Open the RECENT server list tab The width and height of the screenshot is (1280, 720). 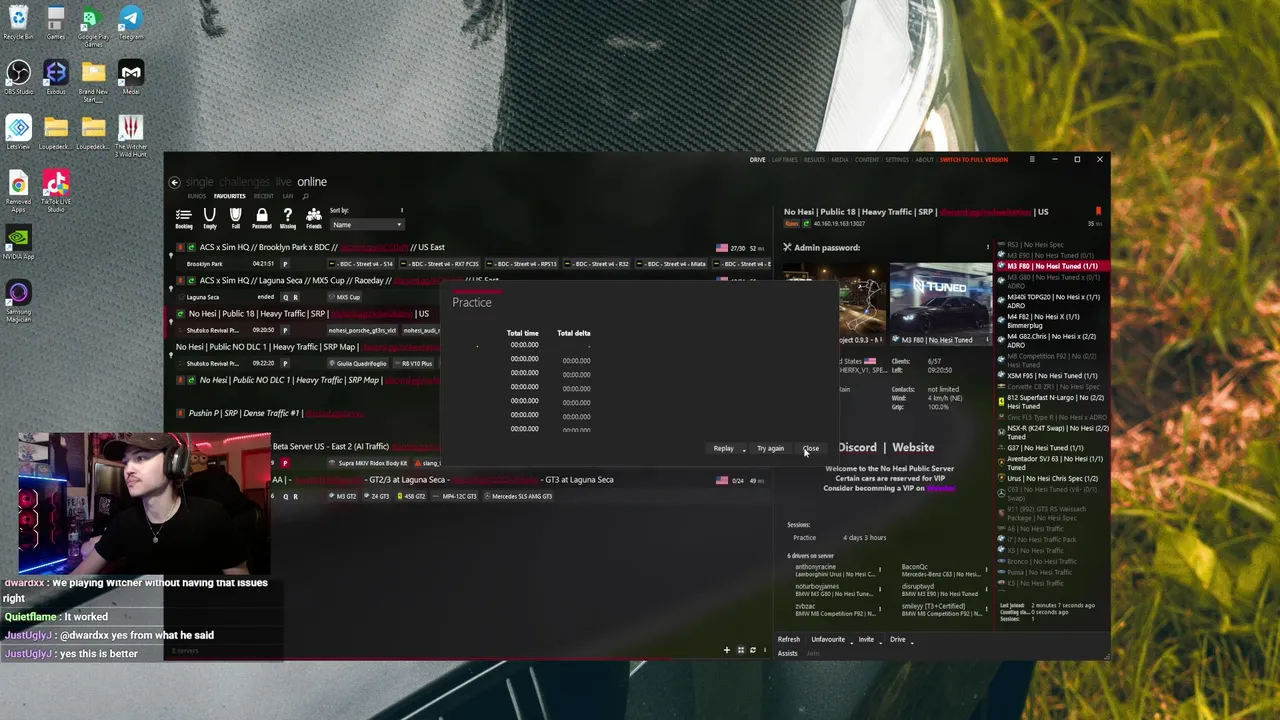(263, 196)
